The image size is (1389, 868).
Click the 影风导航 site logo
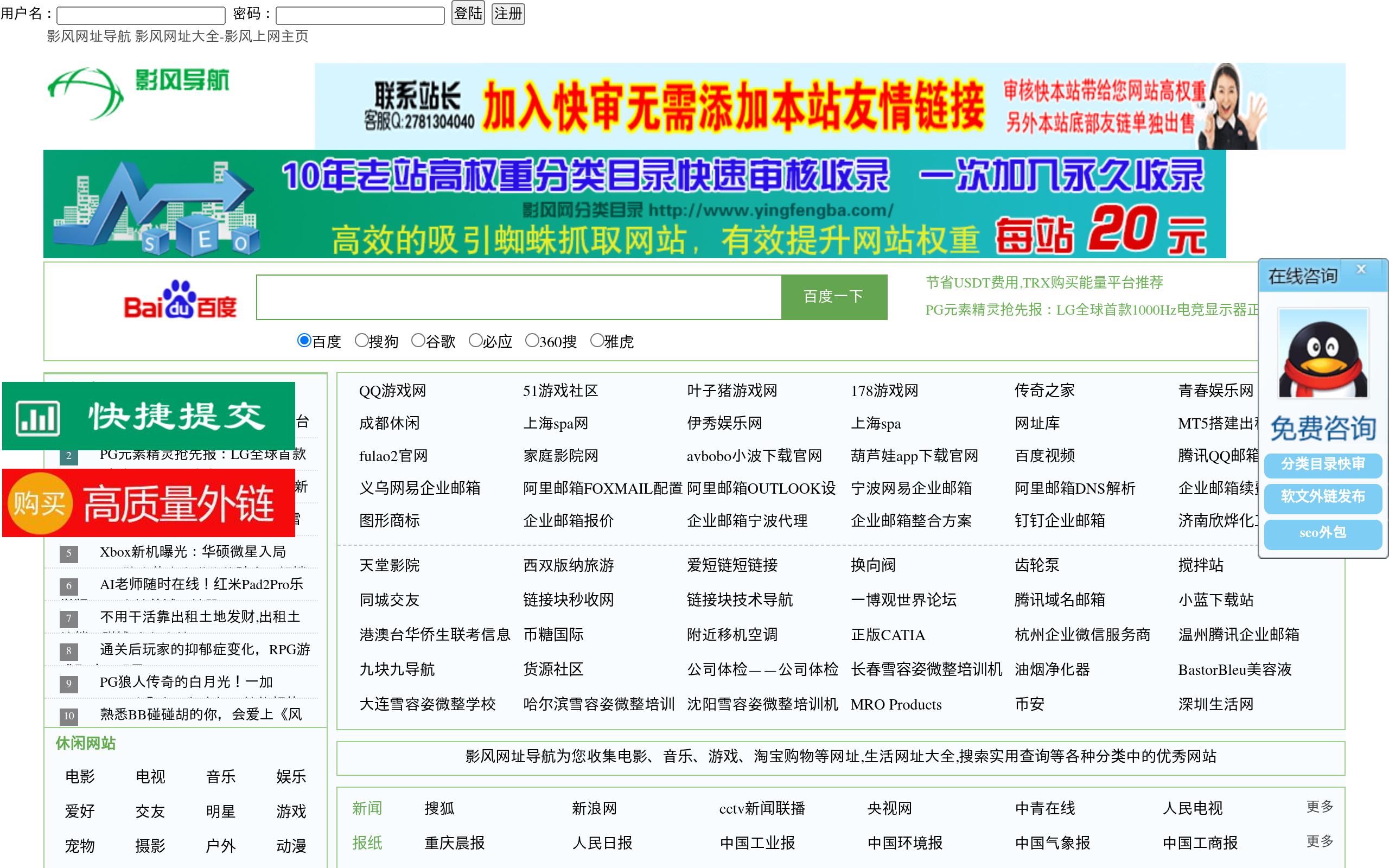138,93
